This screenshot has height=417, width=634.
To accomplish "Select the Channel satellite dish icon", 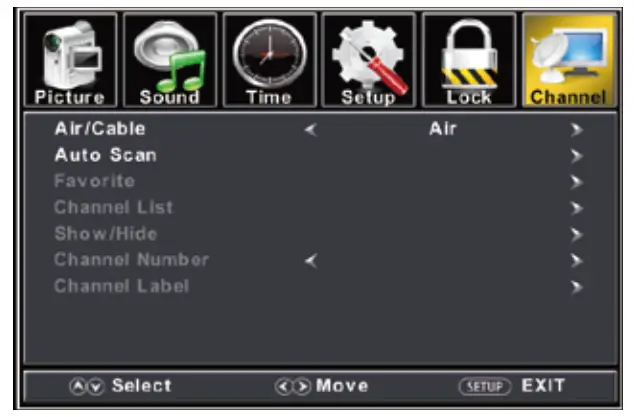I will [x=569, y=60].
